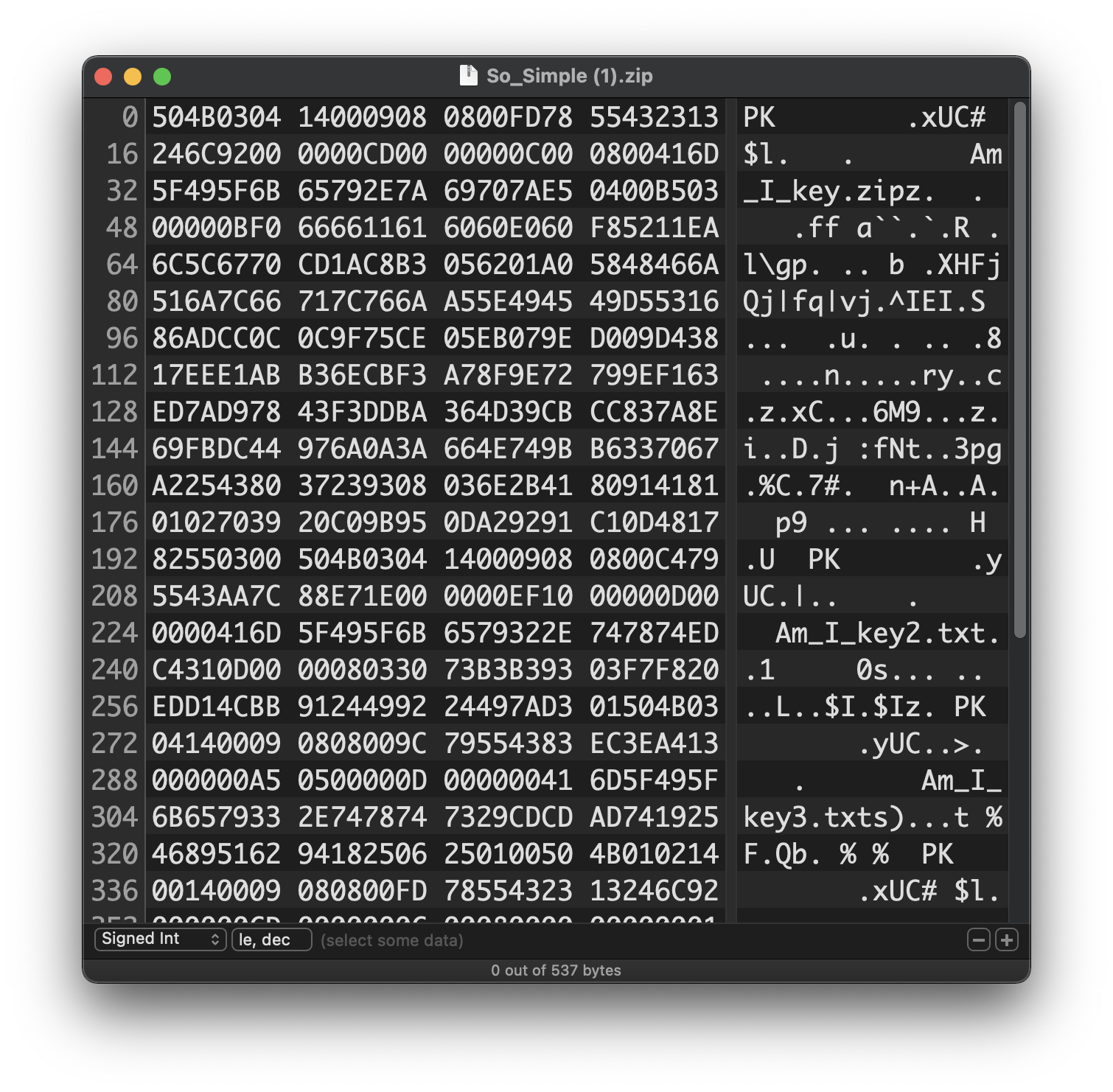The image size is (1113, 1092).
Task: Click ASCII text 'key3.txts)...t %' in text column
Action: coord(873,818)
